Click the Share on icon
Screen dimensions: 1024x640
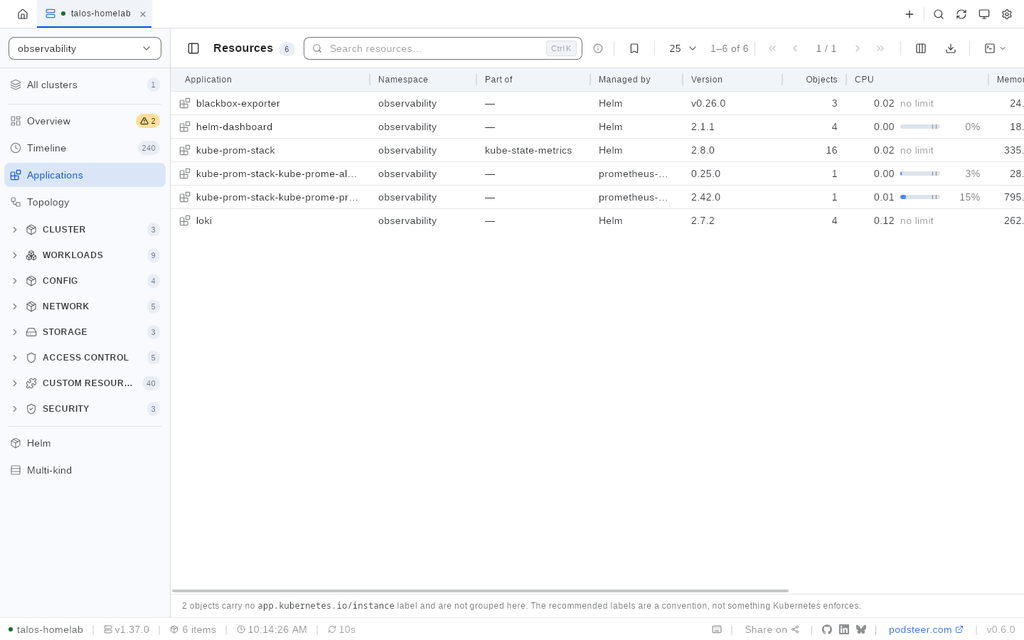point(795,630)
